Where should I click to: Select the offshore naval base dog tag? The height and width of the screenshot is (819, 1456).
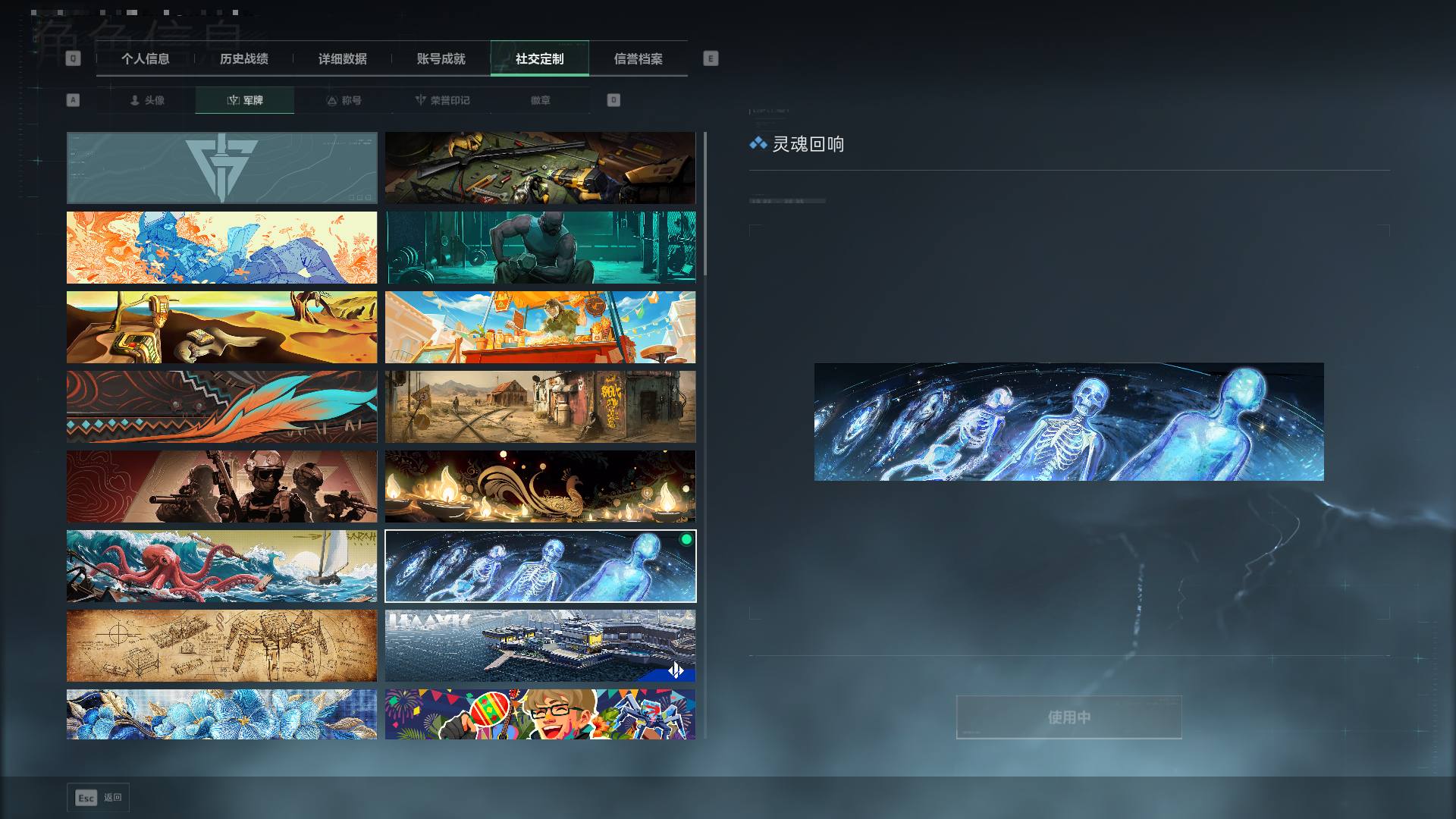pos(540,645)
